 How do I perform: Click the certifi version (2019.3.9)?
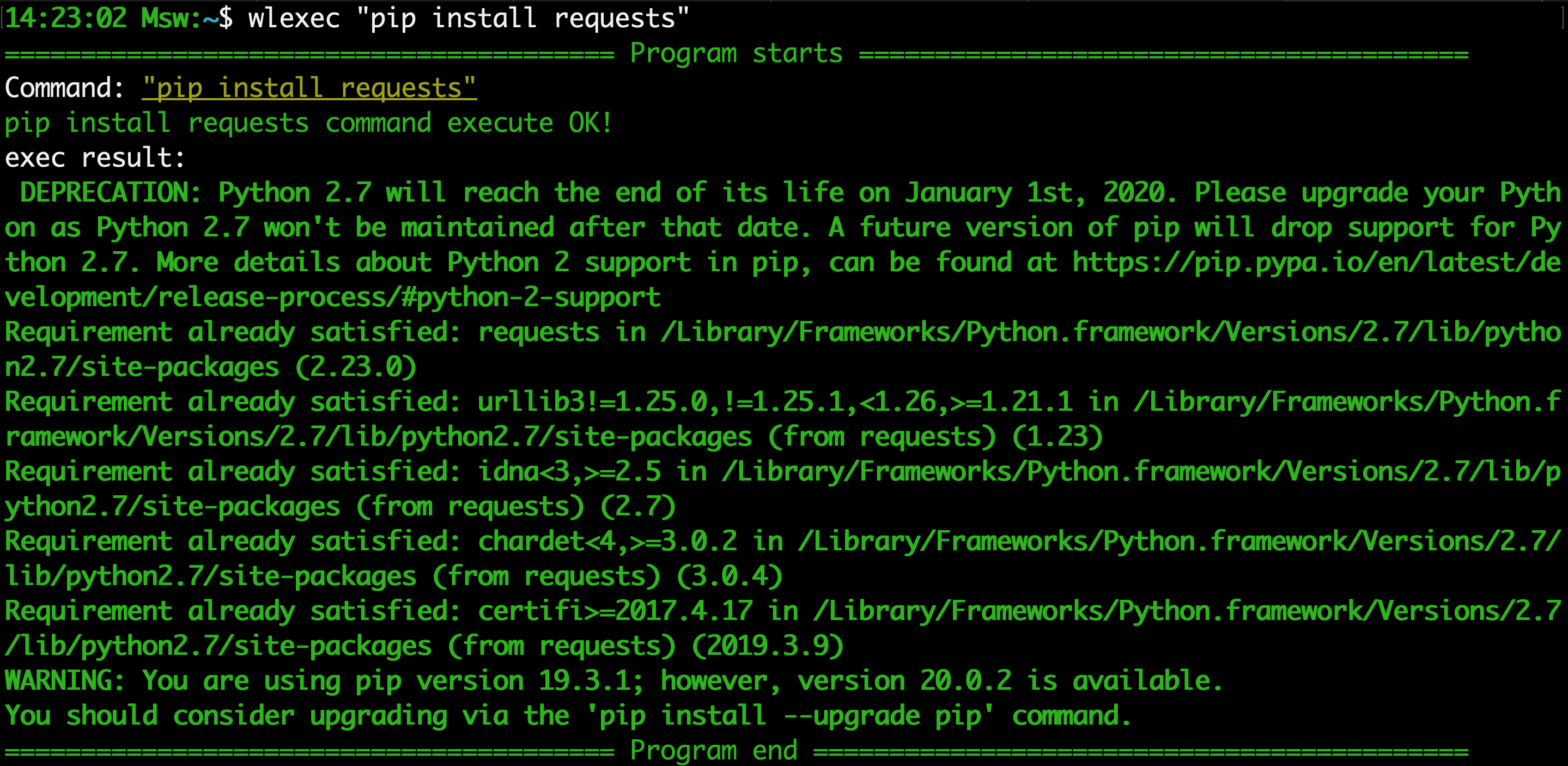tap(768, 646)
